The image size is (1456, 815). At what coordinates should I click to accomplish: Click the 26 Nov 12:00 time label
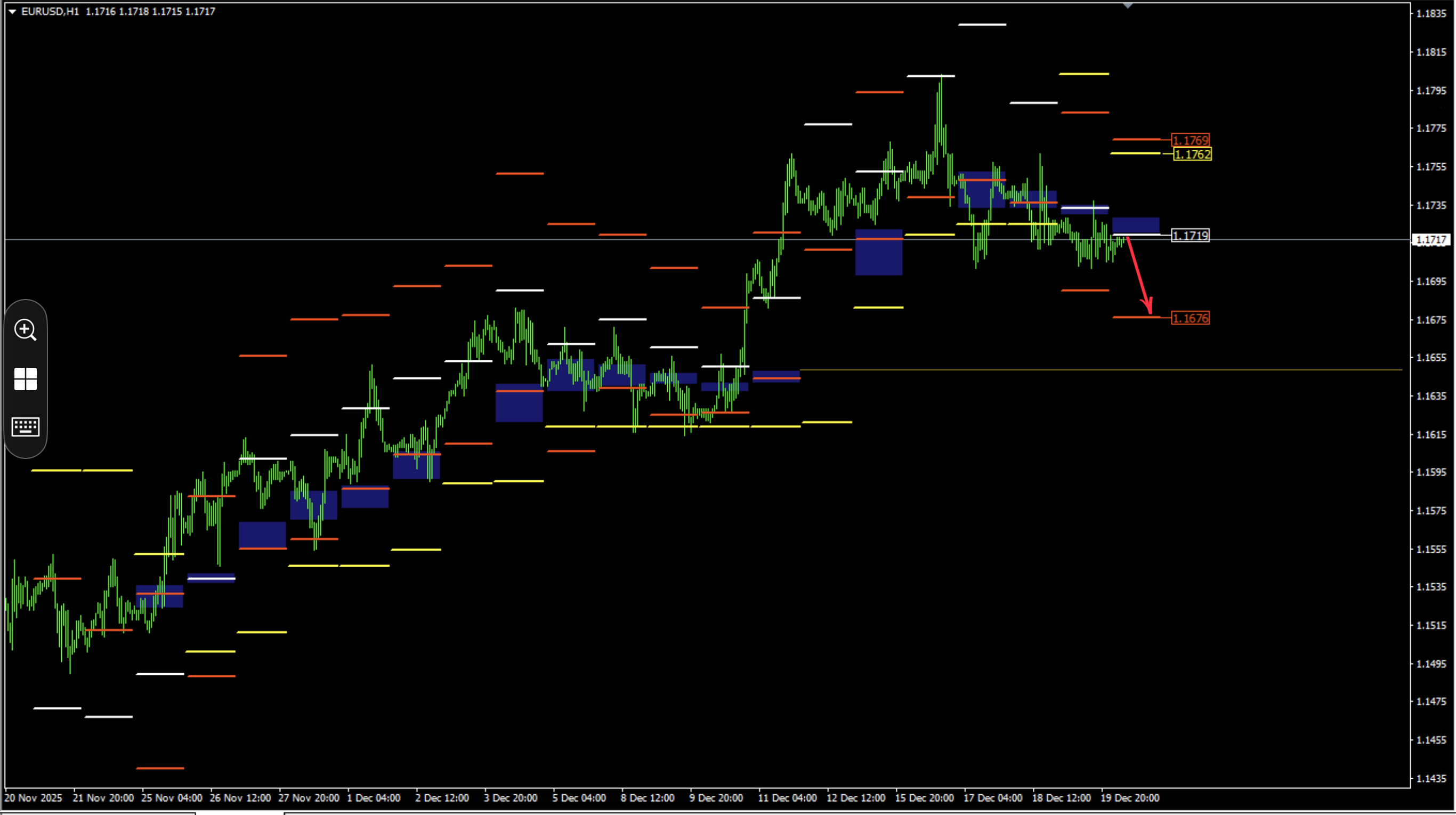point(240,798)
